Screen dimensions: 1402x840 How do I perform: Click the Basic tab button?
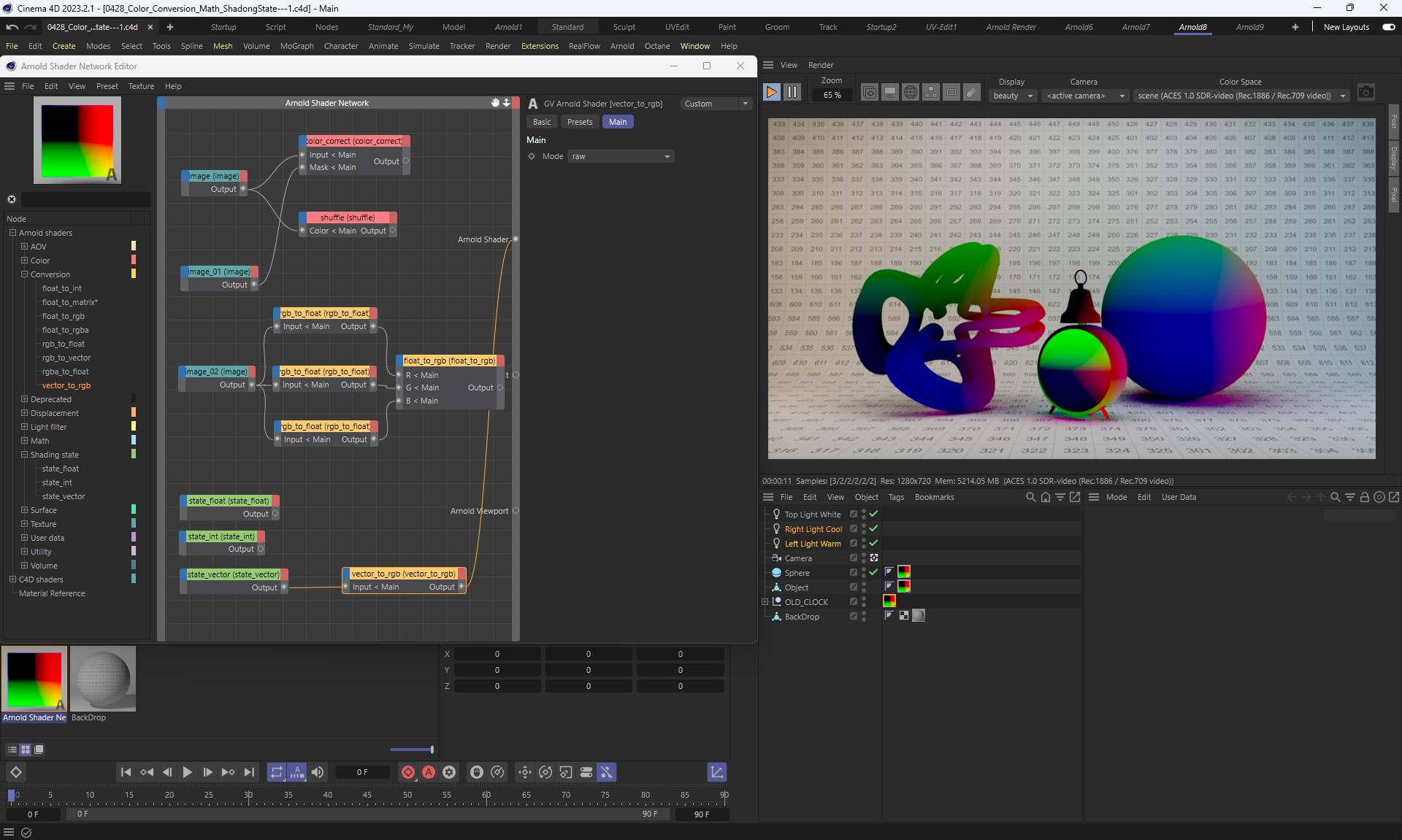pos(542,122)
